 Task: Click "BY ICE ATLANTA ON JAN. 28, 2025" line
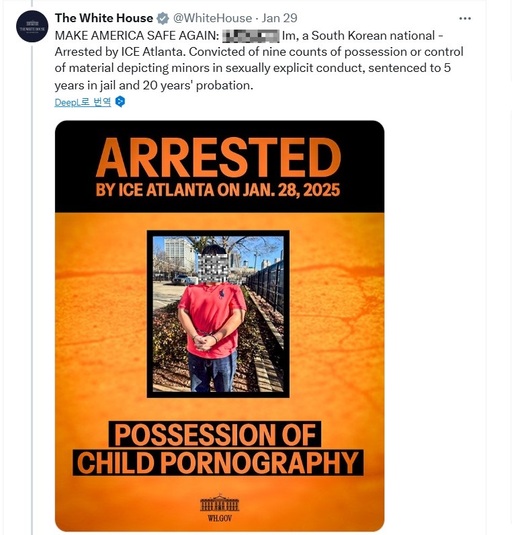pyautogui.click(x=218, y=190)
